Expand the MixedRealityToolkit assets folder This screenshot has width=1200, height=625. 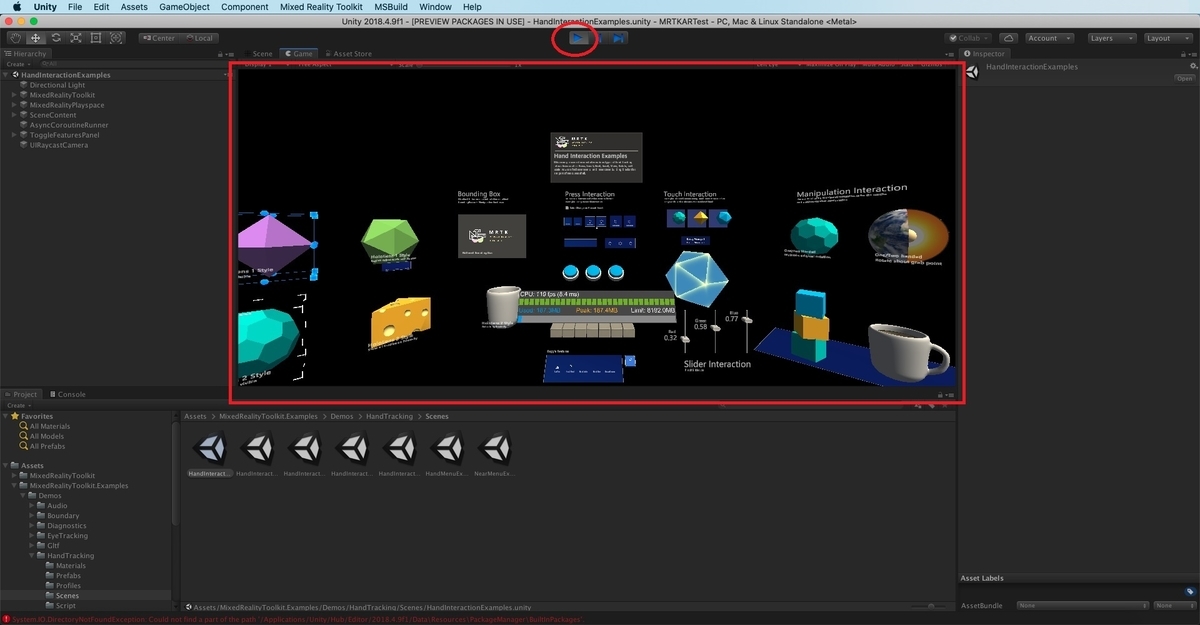[x=15, y=476]
